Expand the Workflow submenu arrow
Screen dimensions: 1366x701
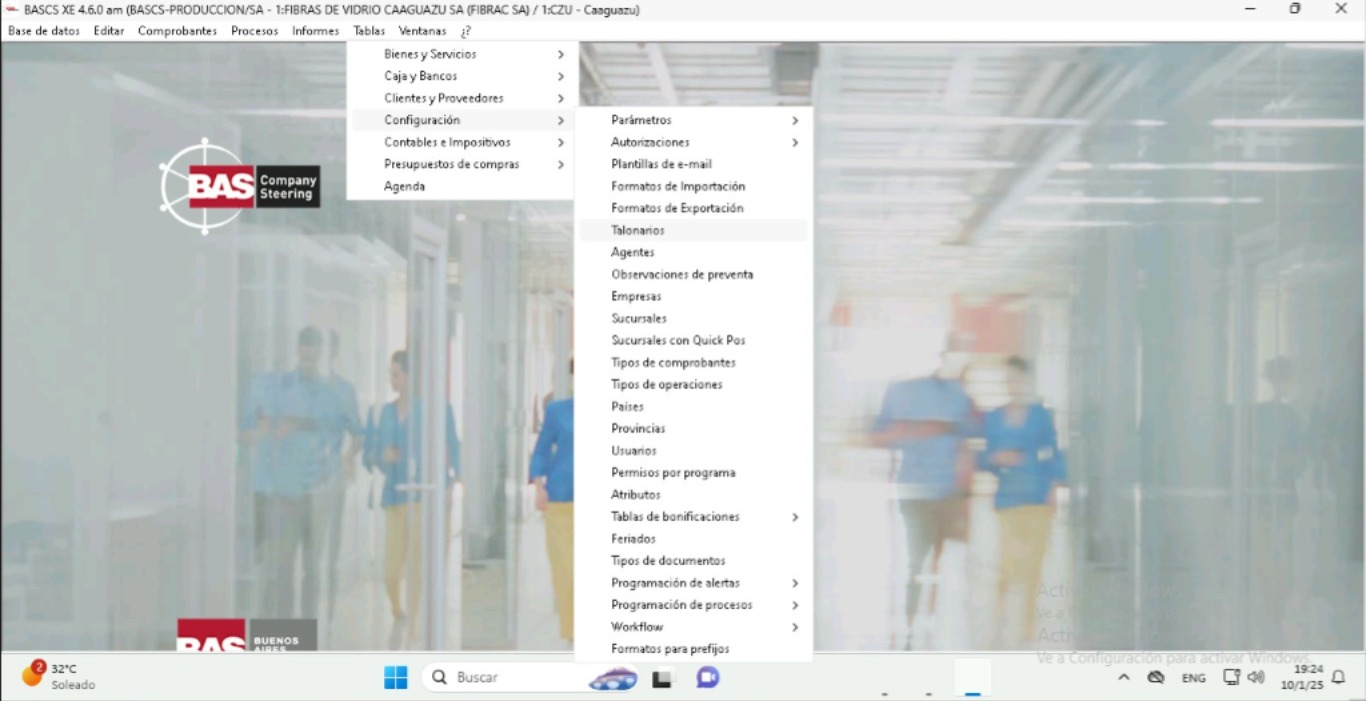pos(795,627)
